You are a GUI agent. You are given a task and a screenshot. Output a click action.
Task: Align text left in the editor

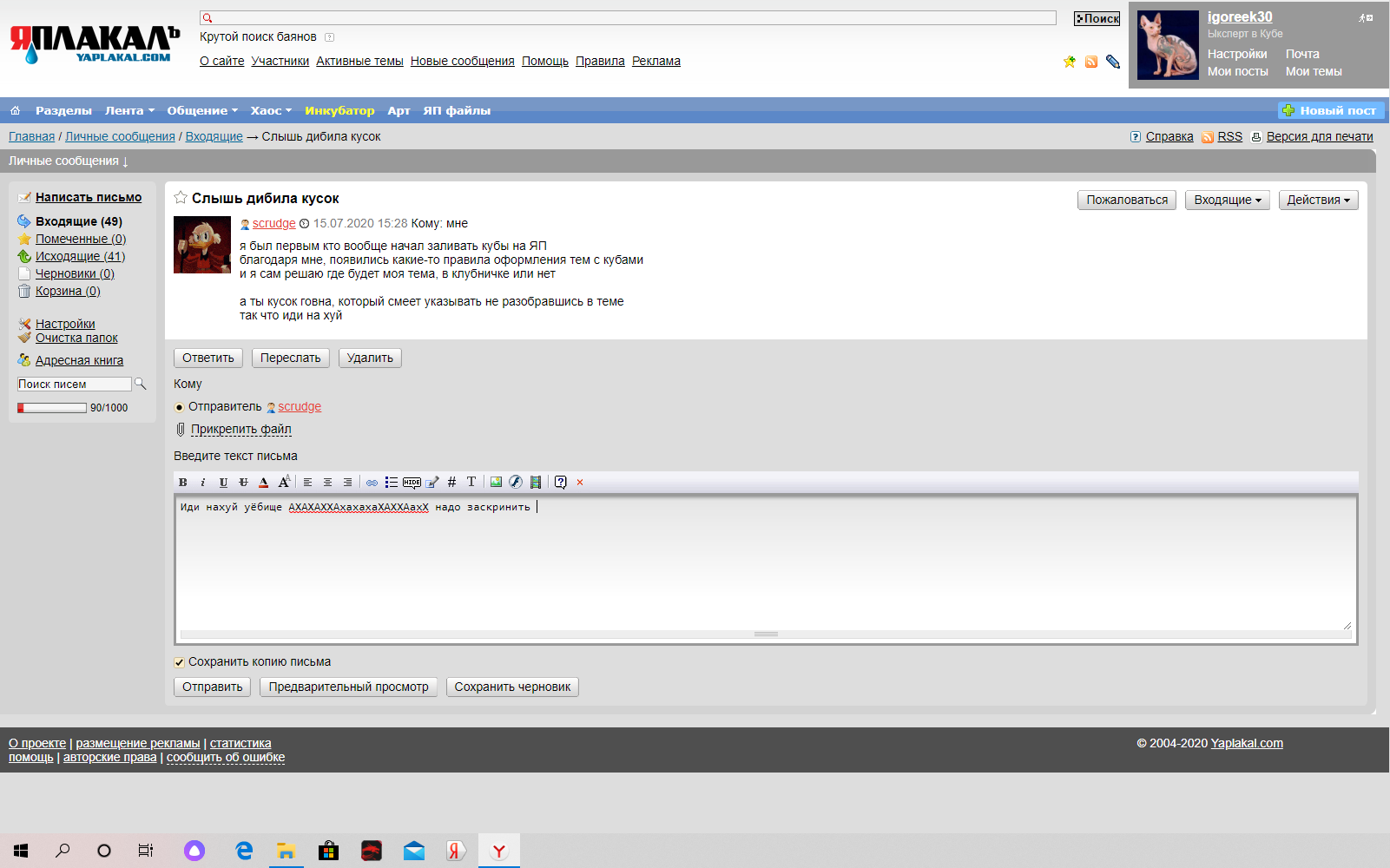tap(307, 483)
